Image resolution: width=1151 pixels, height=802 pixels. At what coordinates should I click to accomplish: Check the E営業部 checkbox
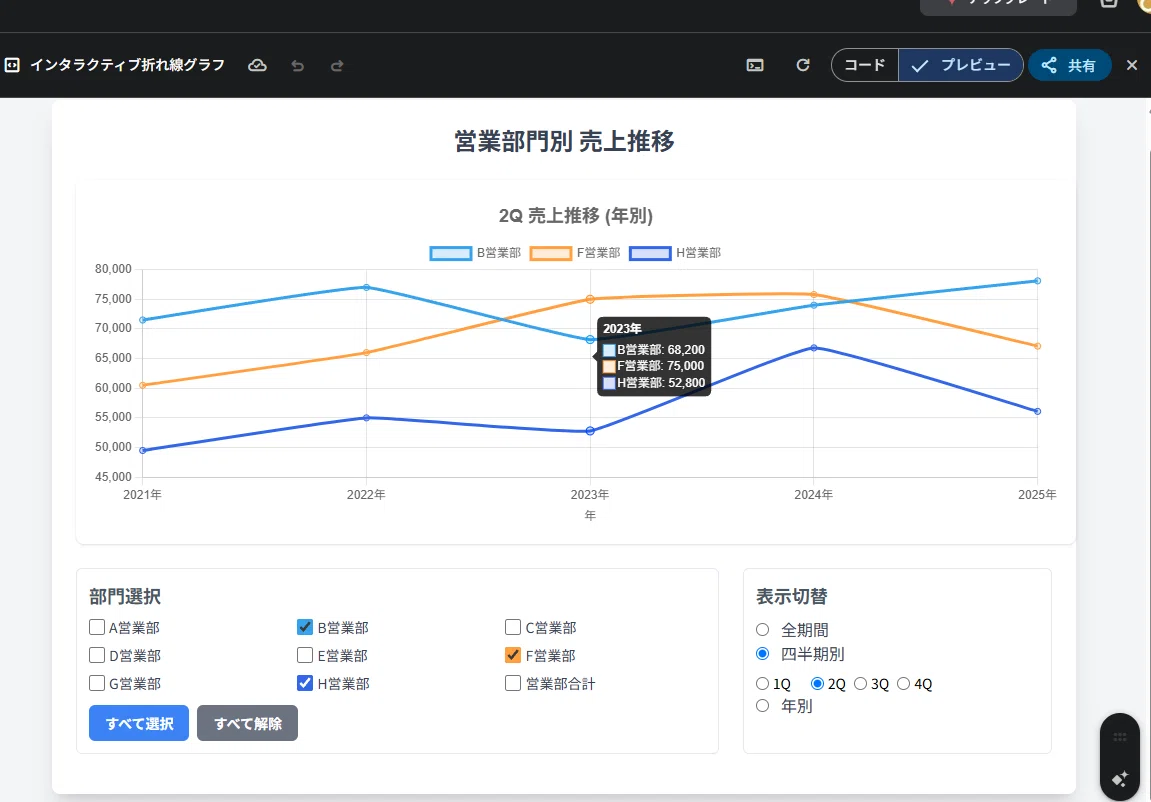pyautogui.click(x=305, y=655)
